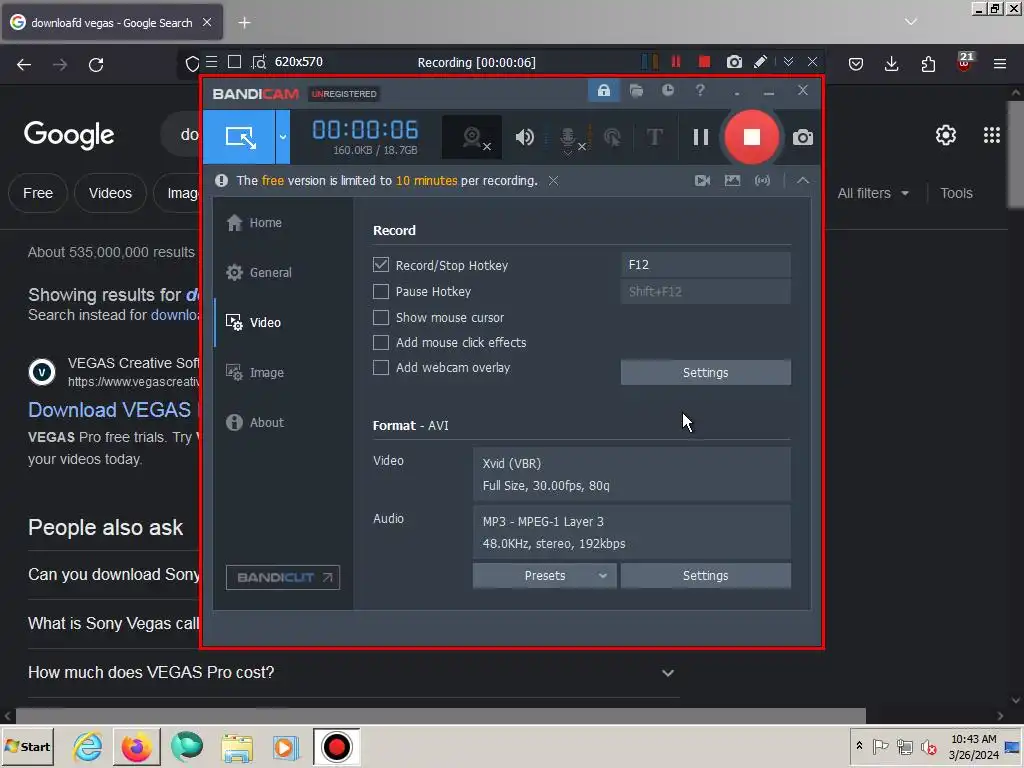1024x768 pixels.
Task: Capture image from recording bar camera icon
Action: [734, 62]
